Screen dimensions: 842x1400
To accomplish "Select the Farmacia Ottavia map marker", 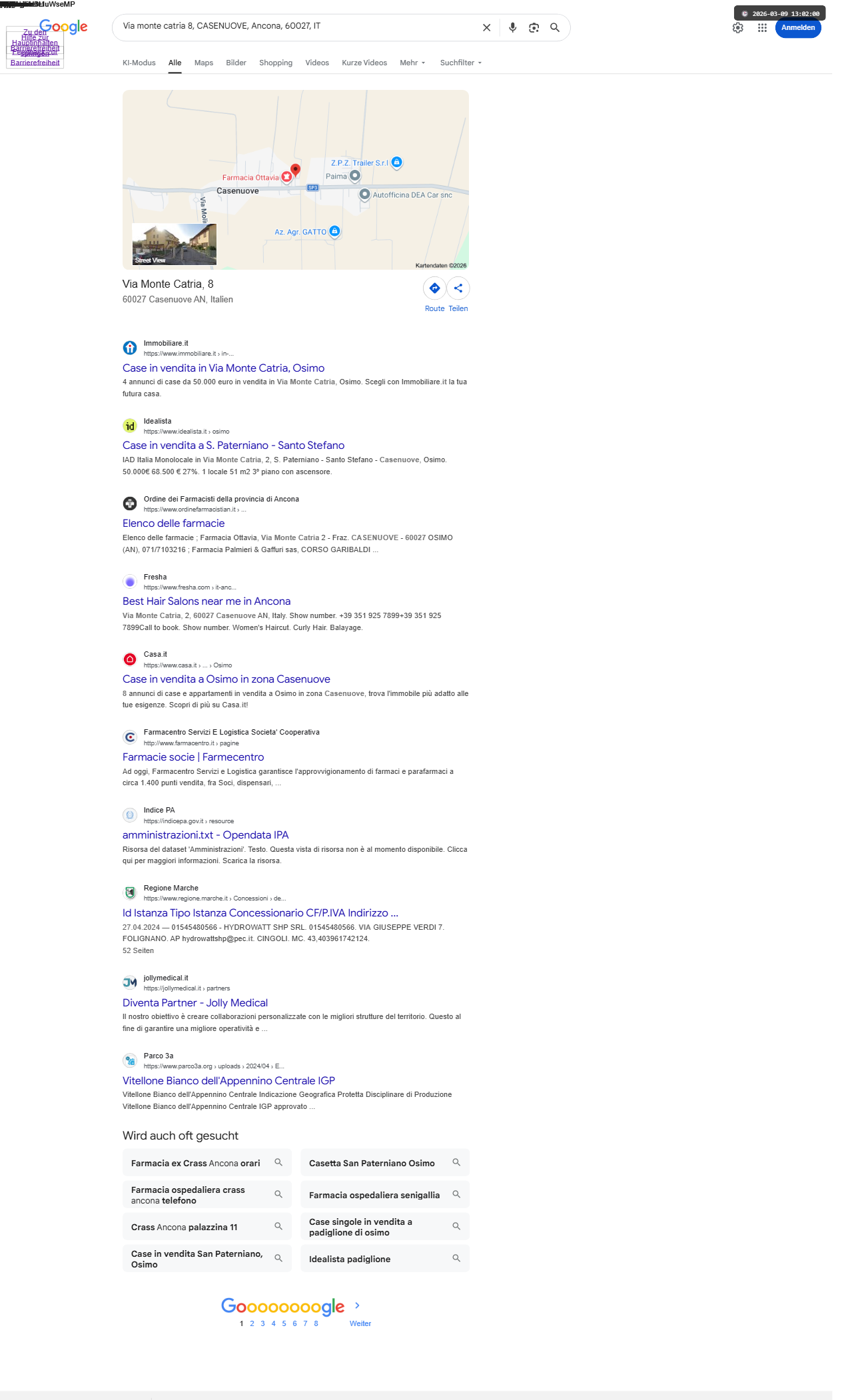I will tap(286, 177).
